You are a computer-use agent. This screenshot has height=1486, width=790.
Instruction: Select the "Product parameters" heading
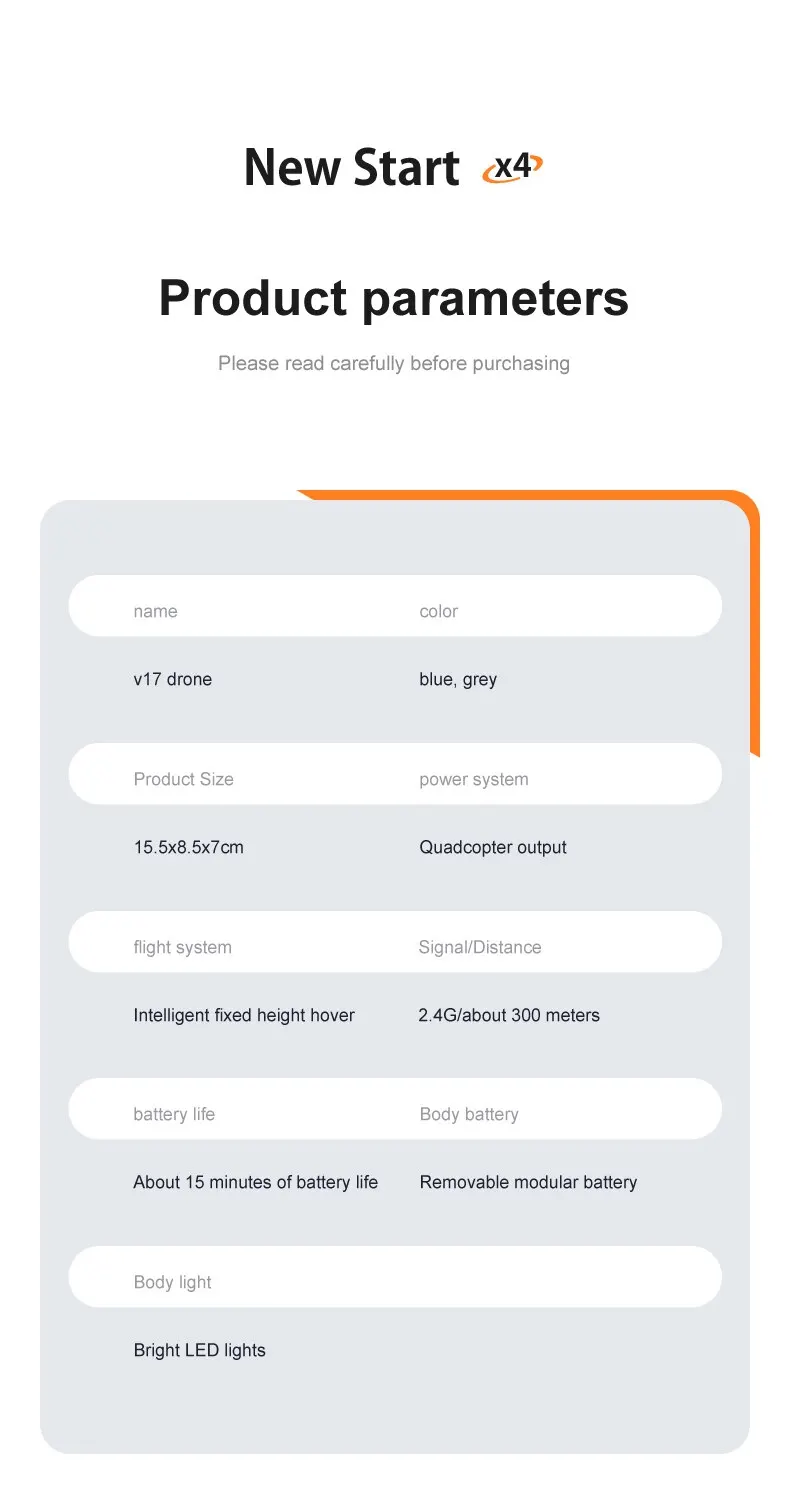(394, 298)
